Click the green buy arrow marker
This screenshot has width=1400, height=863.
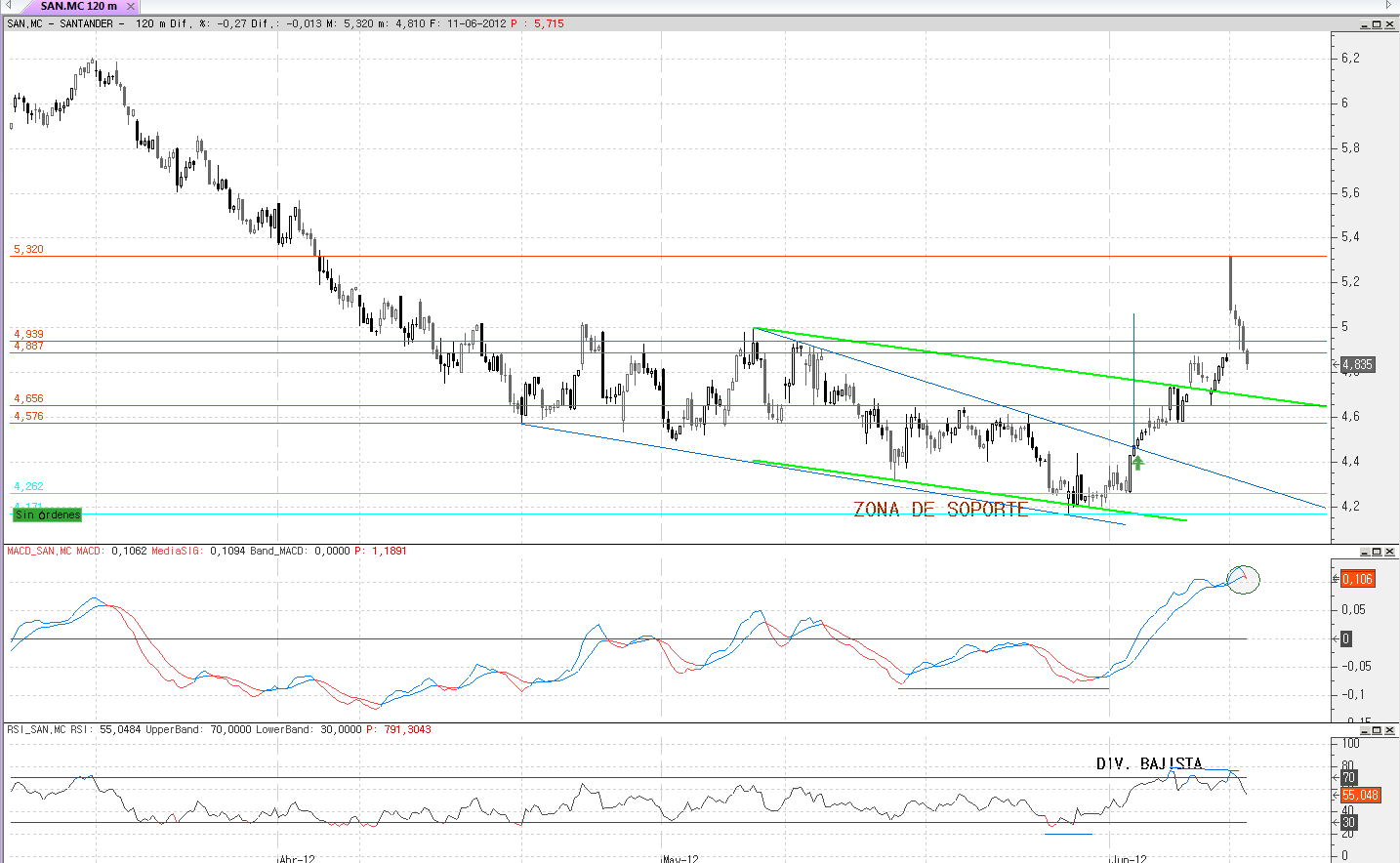pyautogui.click(x=1137, y=462)
